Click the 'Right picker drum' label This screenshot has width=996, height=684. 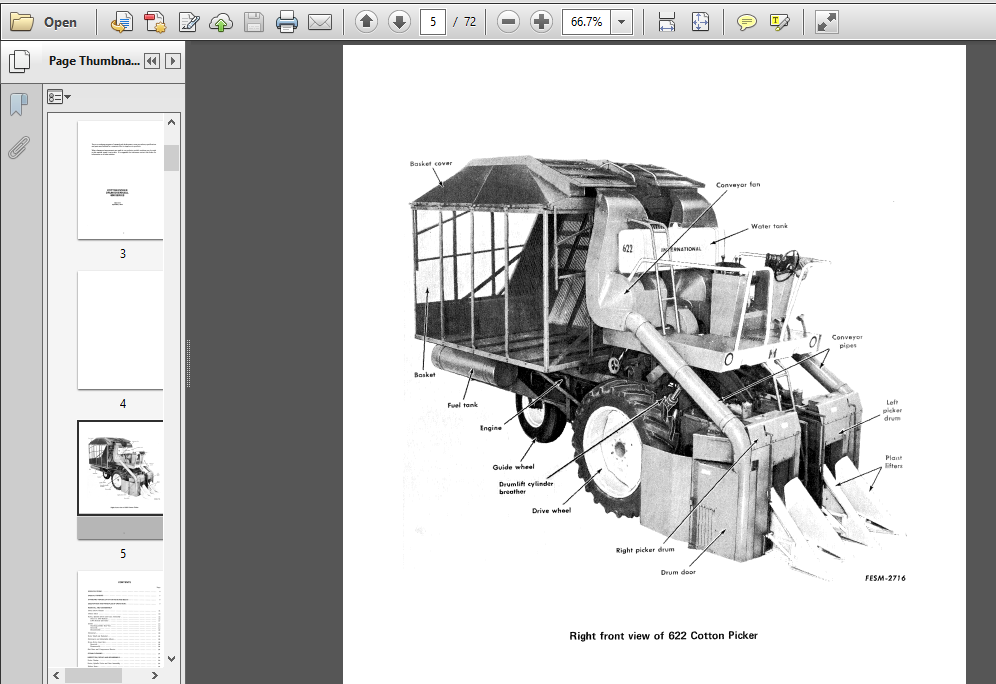[x=645, y=550]
